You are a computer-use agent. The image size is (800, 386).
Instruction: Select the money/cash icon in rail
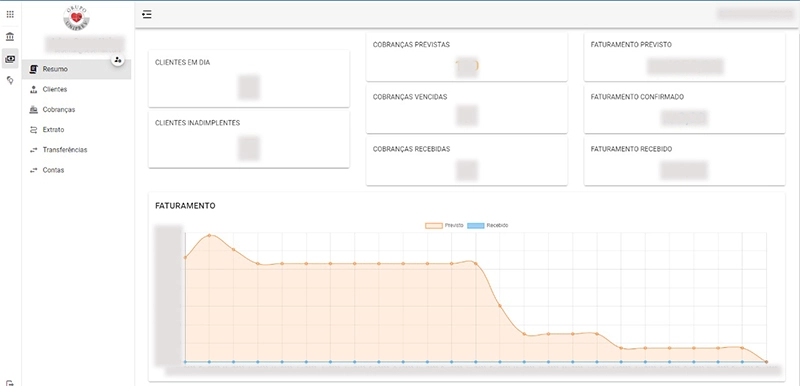(10, 59)
